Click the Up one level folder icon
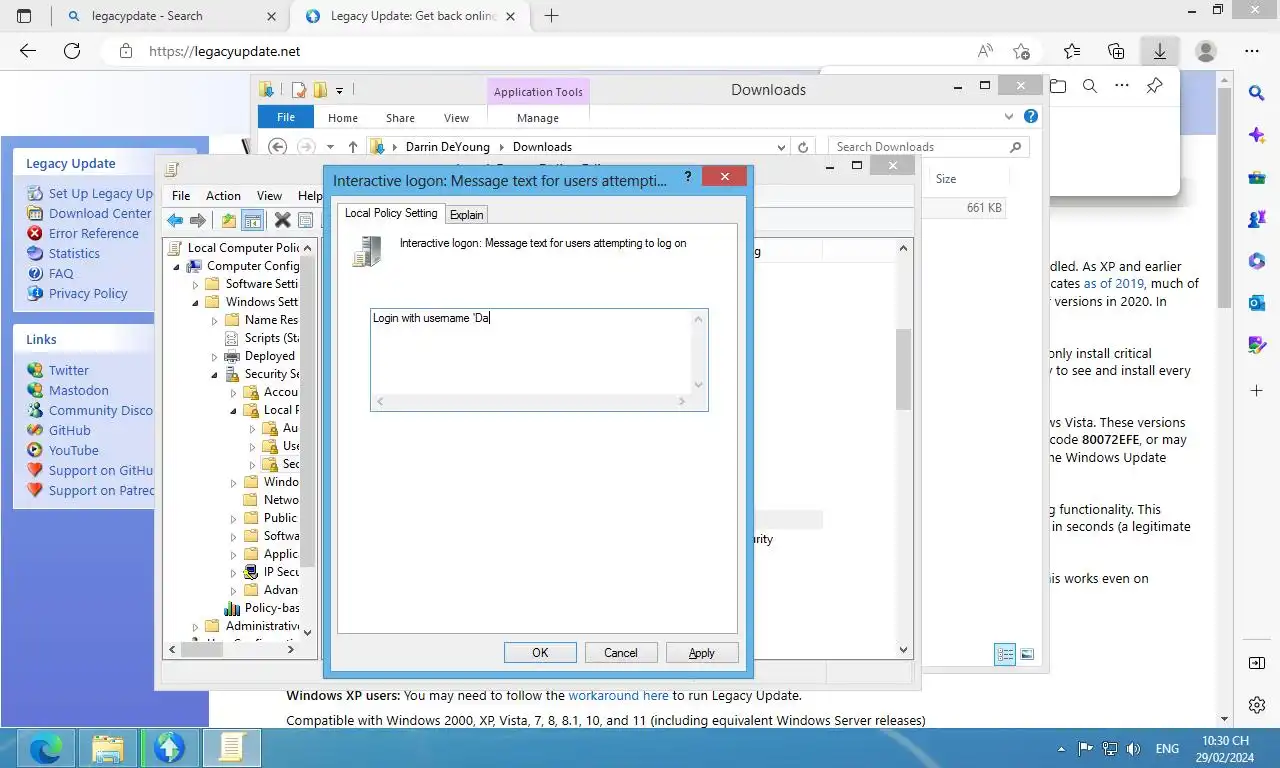 (x=229, y=220)
